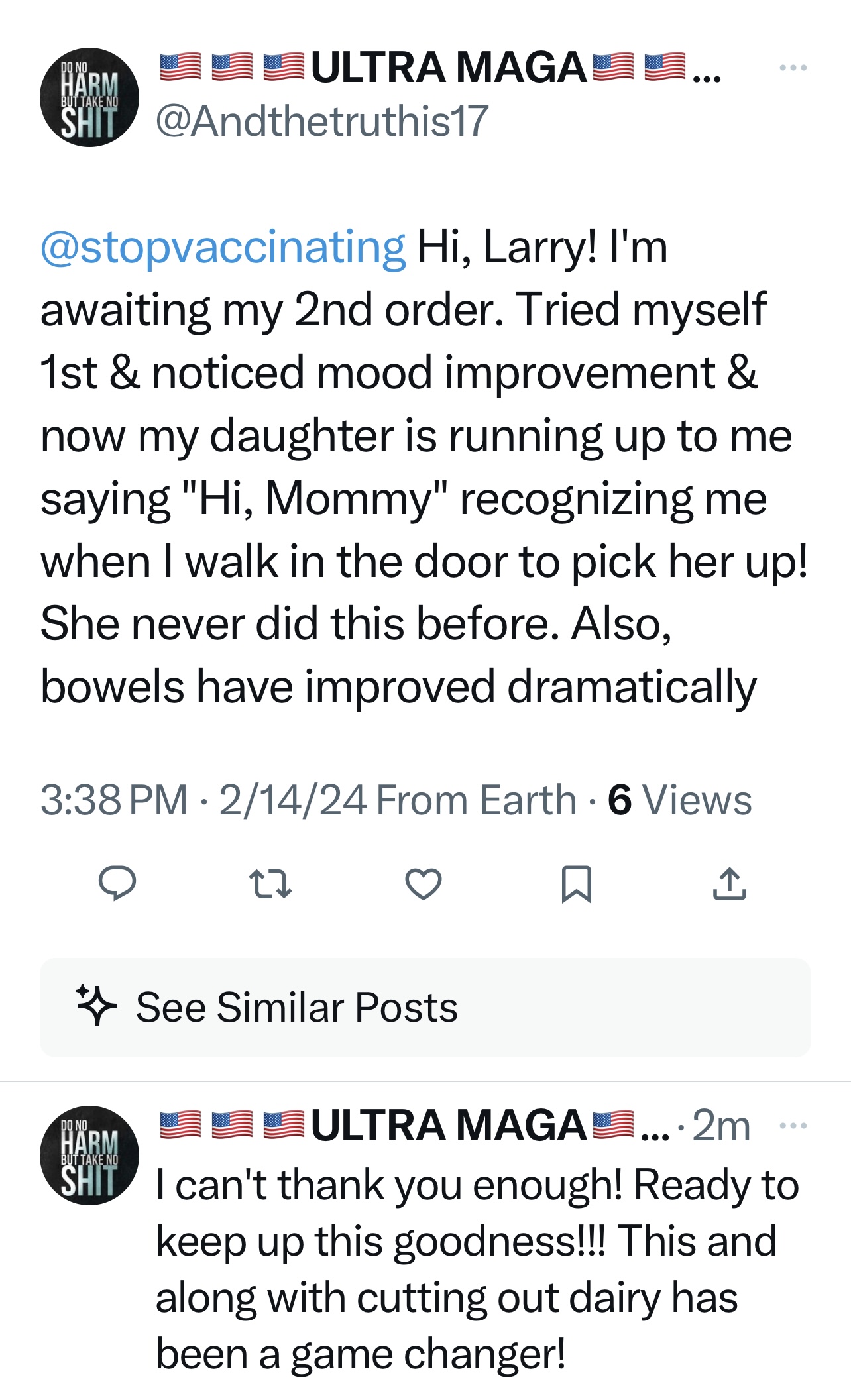The image size is (851, 1400).
Task: Open the @stopvaccinating mention link
Action: click(x=223, y=247)
